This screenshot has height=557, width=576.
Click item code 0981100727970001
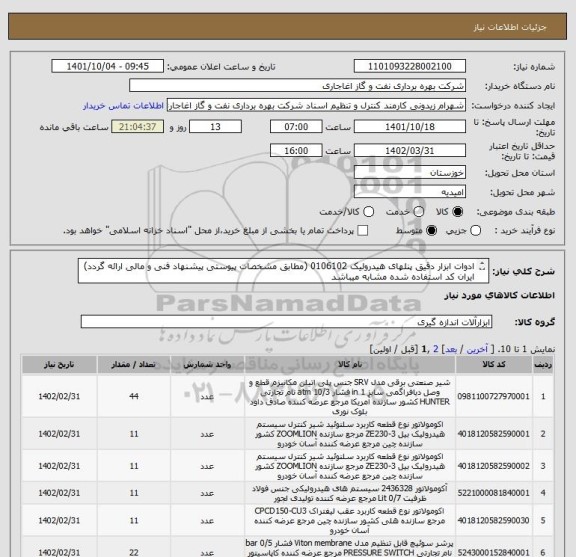(x=493, y=396)
